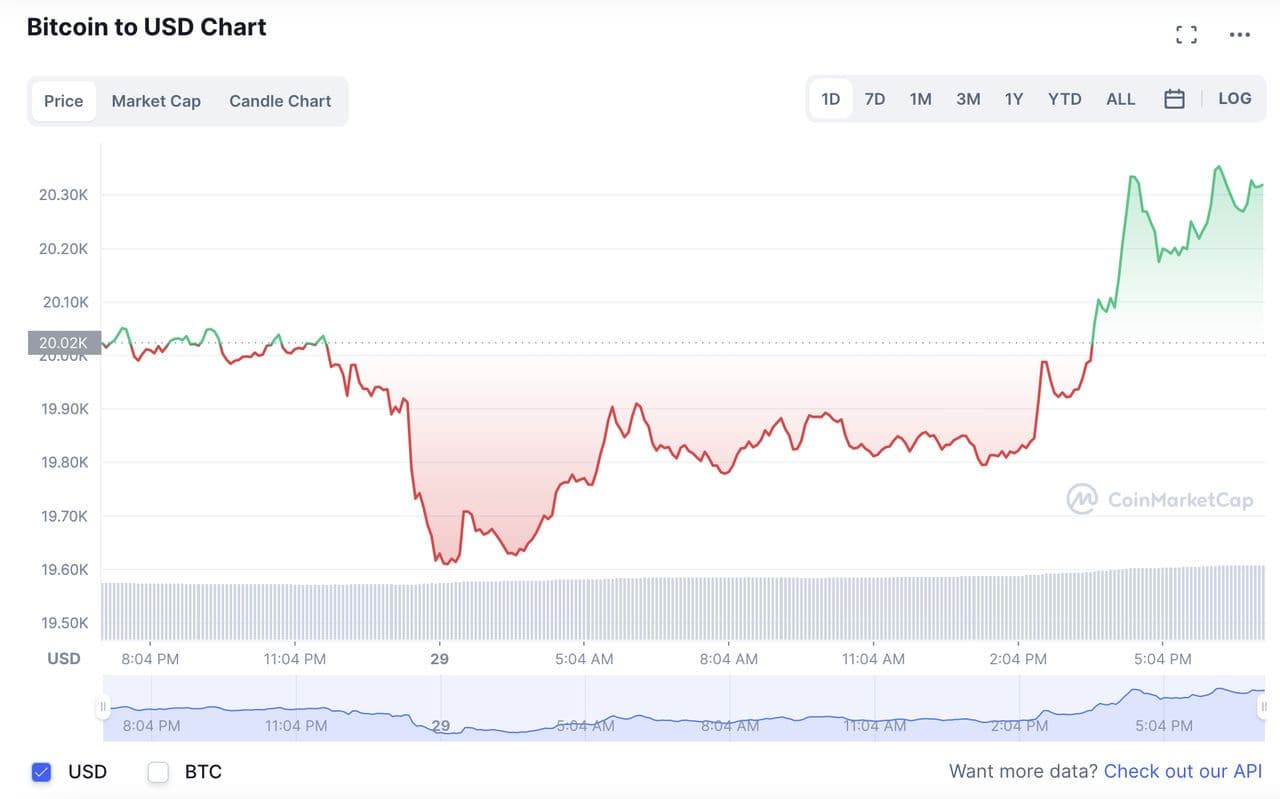This screenshot has width=1280, height=799.
Task: Select the 7D time range
Action: coord(875,99)
